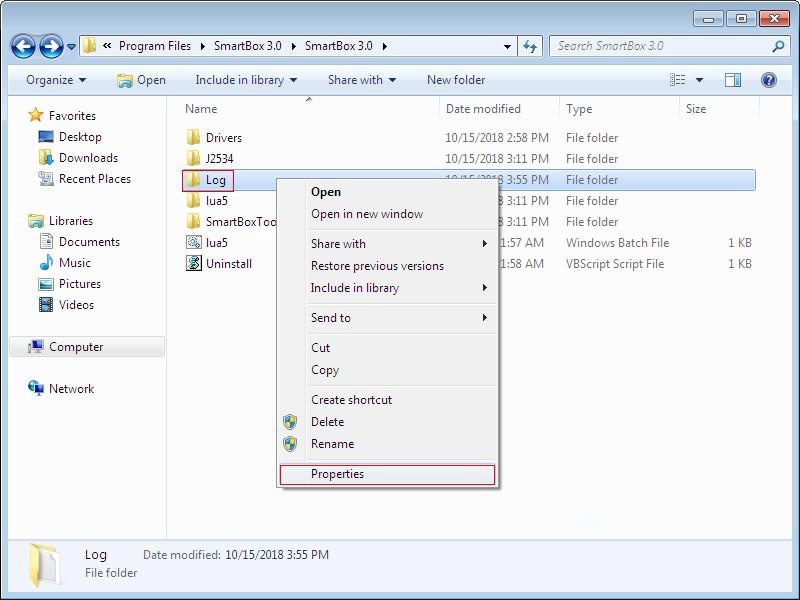This screenshot has height=600, width=800.
Task: Choose Properties in context menu
Action: click(388, 474)
